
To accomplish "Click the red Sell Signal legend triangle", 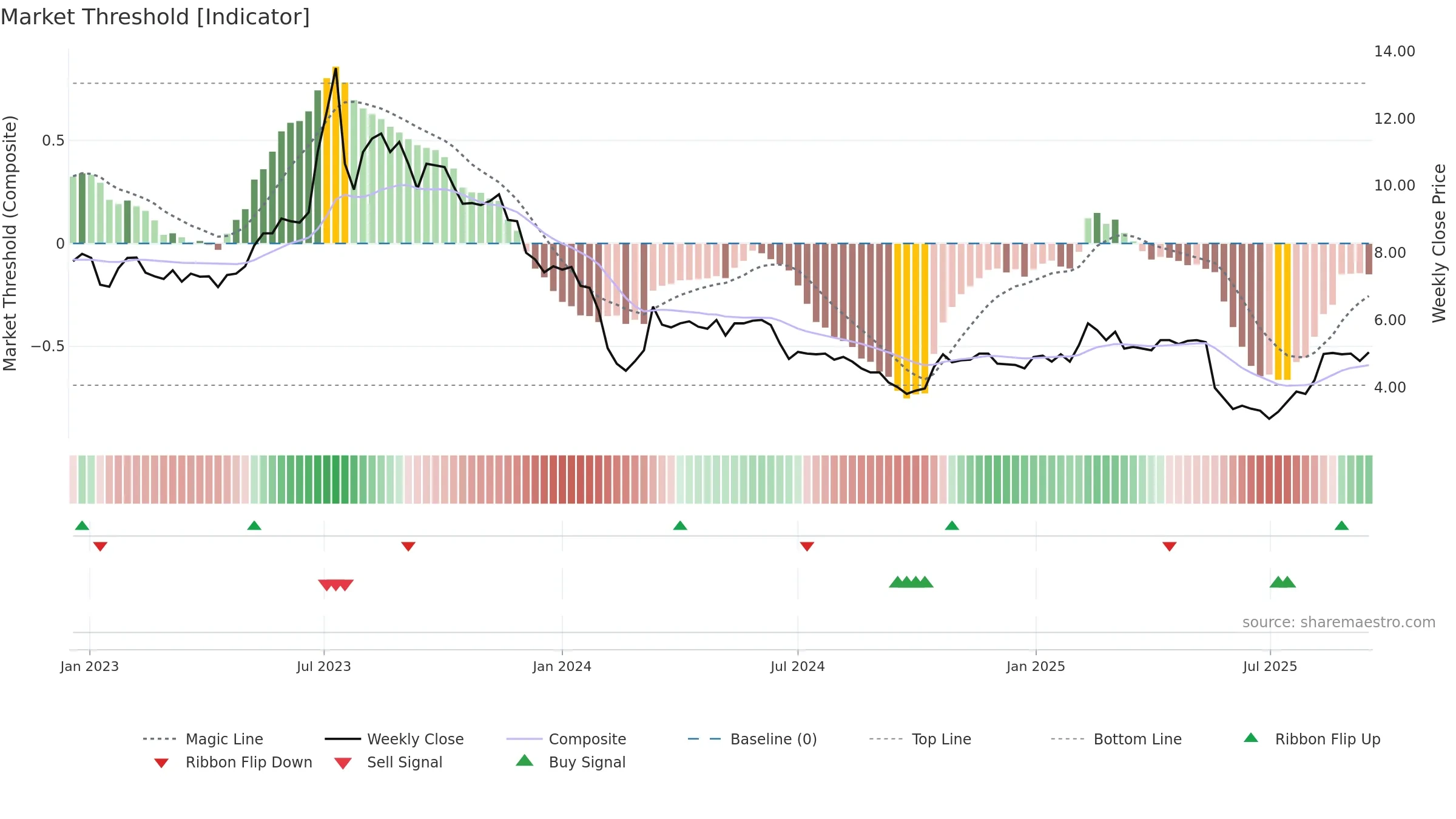I will [343, 763].
